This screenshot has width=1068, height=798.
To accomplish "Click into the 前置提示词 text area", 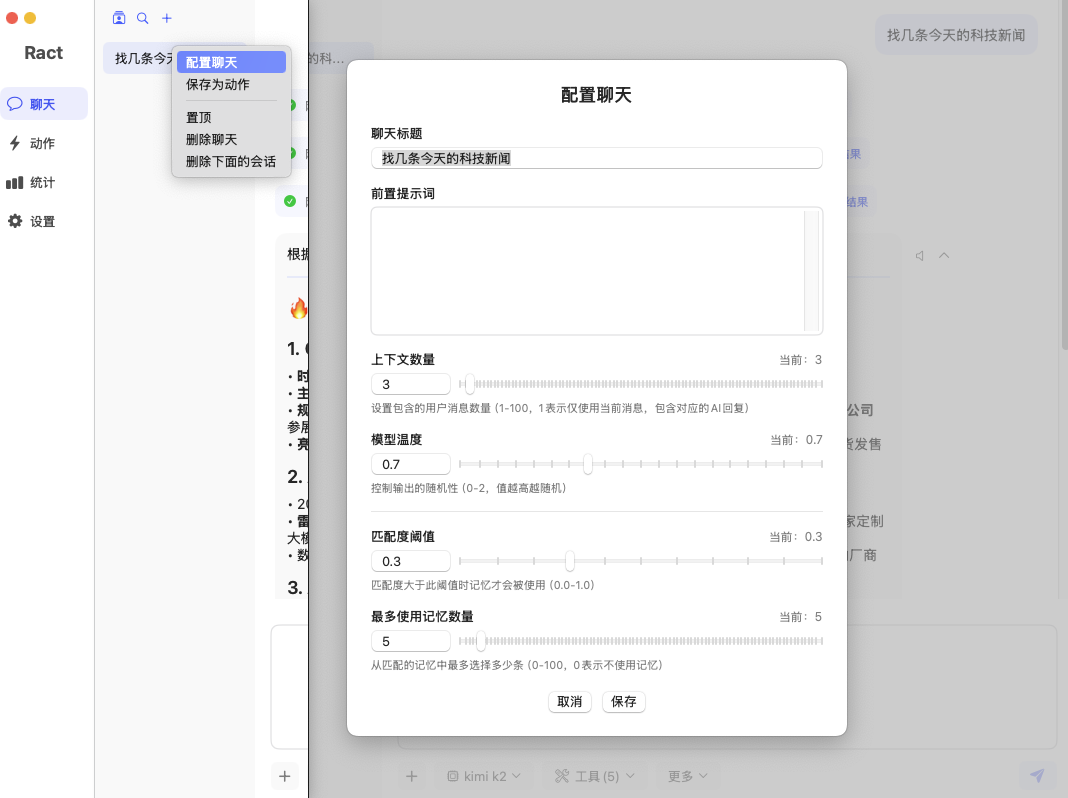I will (588, 271).
